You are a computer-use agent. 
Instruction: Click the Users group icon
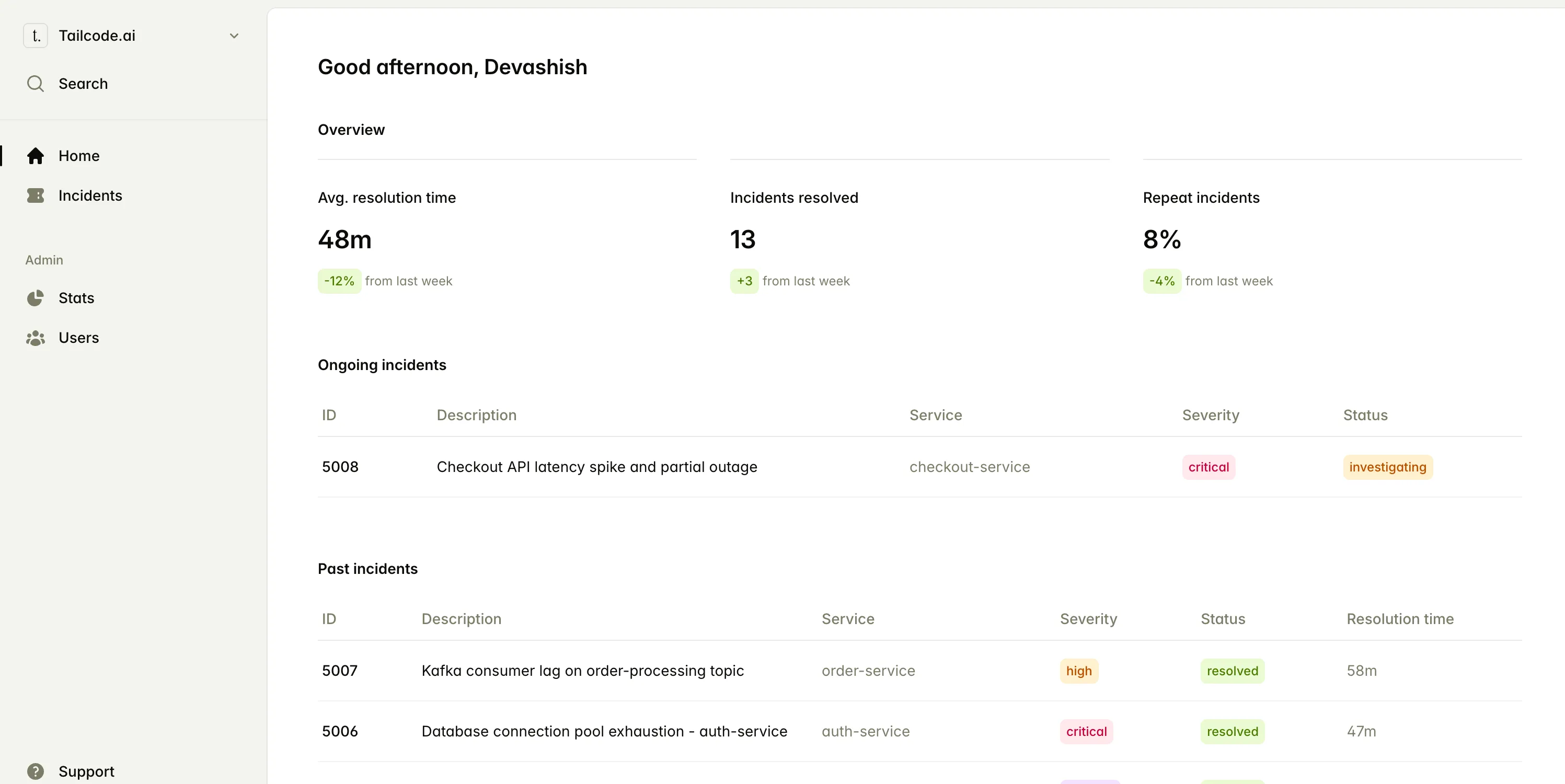(x=35, y=338)
